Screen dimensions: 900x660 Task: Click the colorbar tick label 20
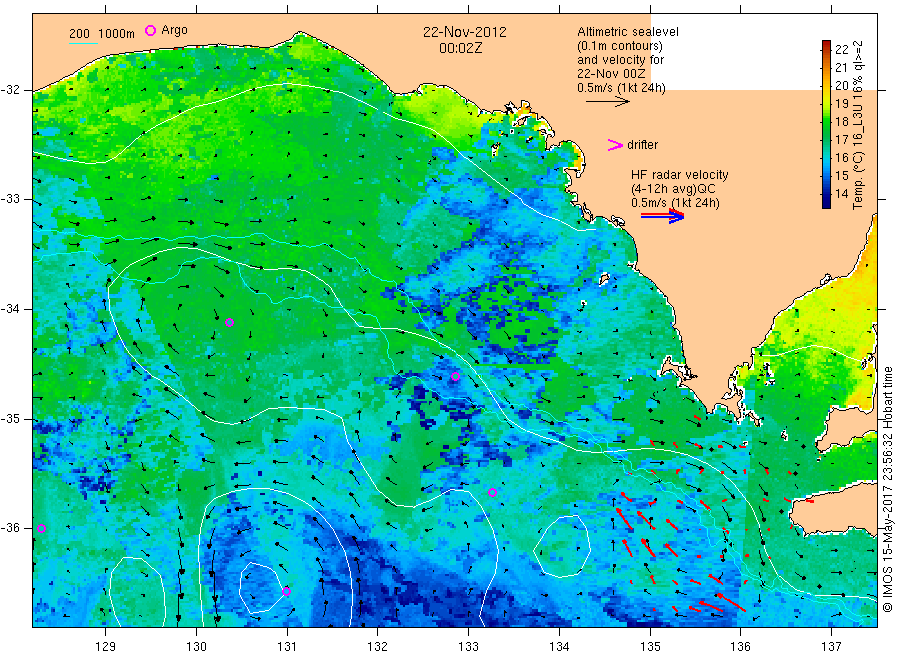841,86
